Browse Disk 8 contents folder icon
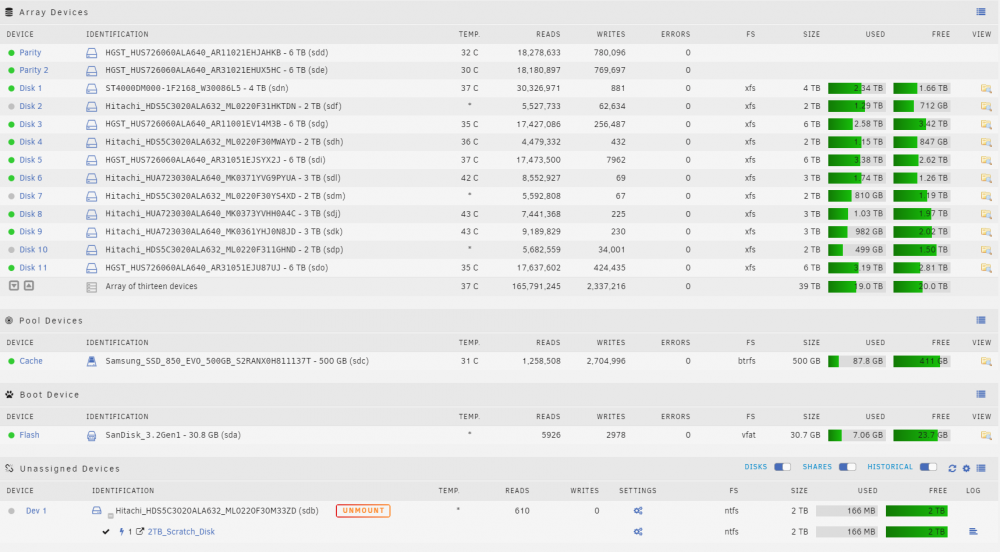This screenshot has height=552, width=1000. (x=986, y=214)
